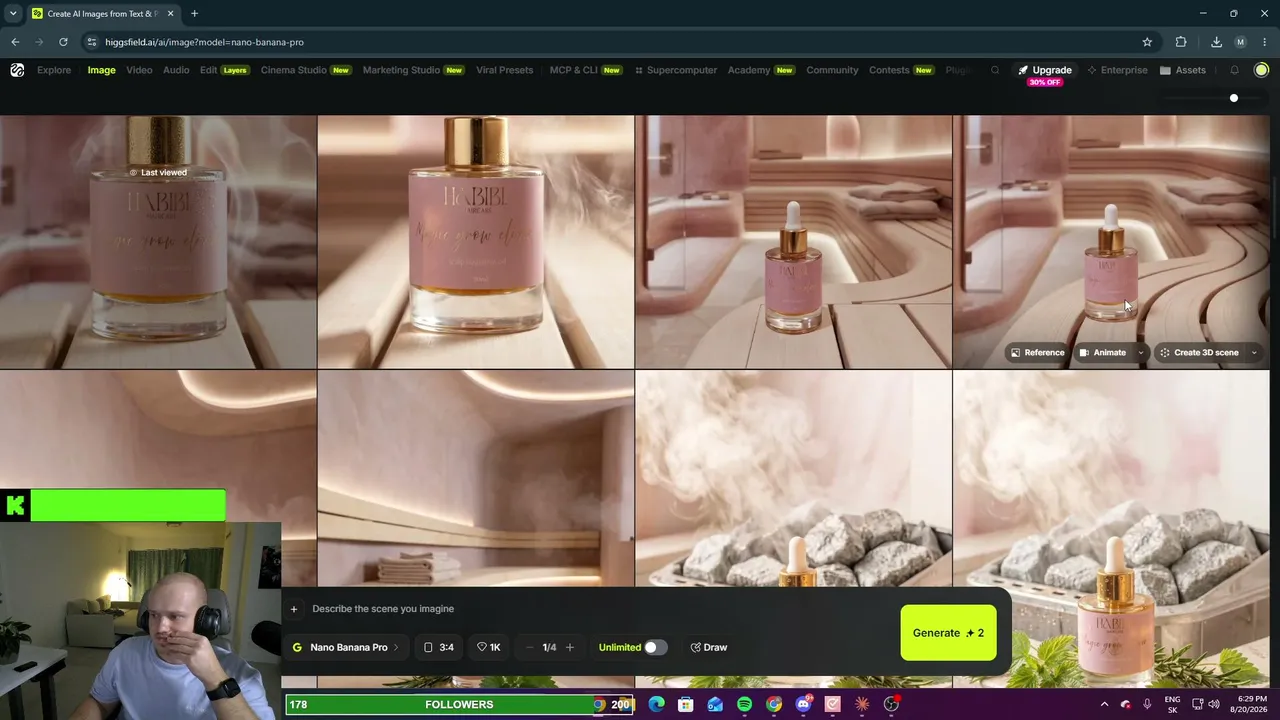Toggle the Unlimited switch
This screenshot has width=1280, height=720.
[x=655, y=647]
